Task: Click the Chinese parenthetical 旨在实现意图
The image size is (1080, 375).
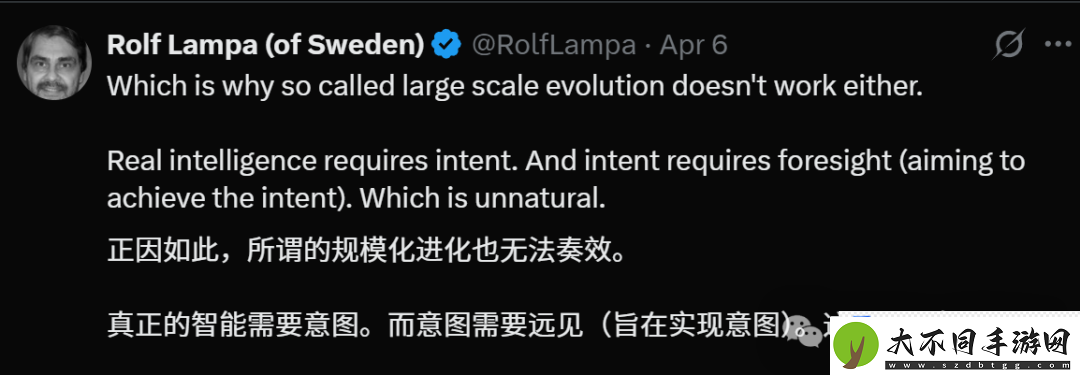Action: [697, 326]
